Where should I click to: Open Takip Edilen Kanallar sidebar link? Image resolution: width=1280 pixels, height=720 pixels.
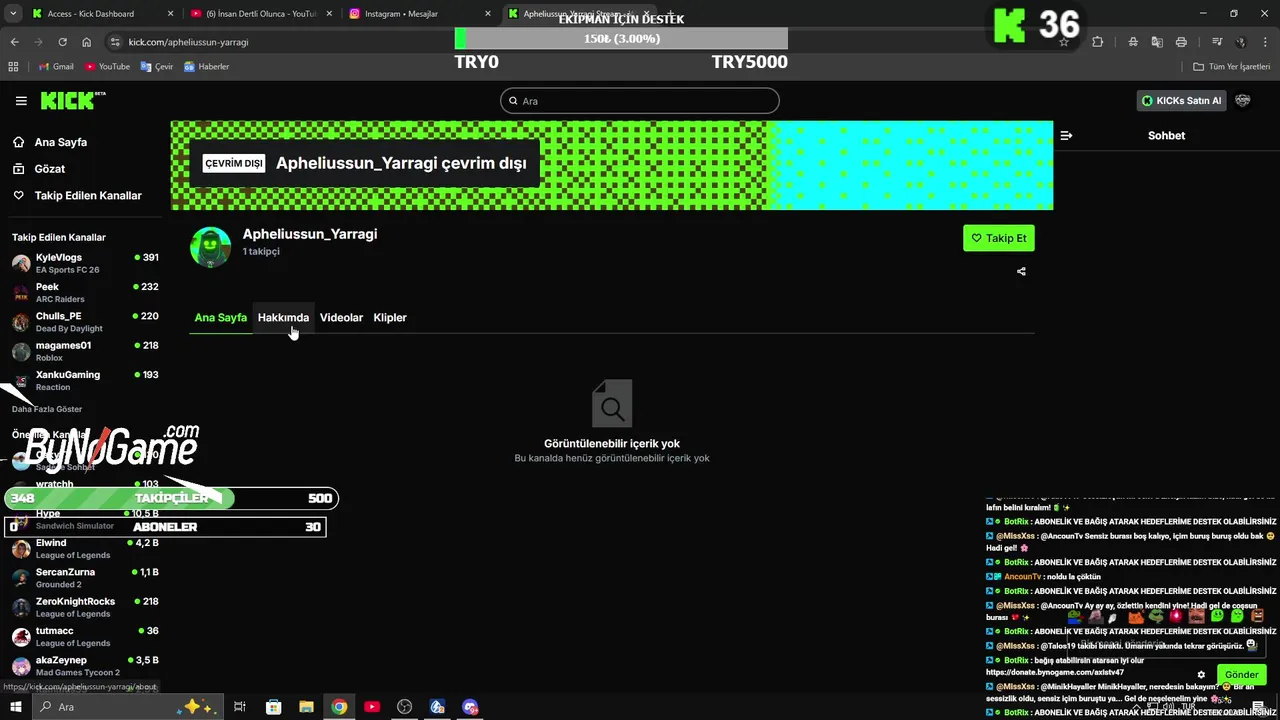[x=88, y=196]
